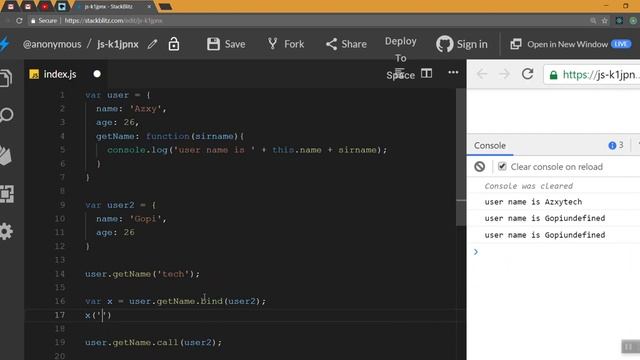
Task: Select the Console tab
Action: [490, 145]
